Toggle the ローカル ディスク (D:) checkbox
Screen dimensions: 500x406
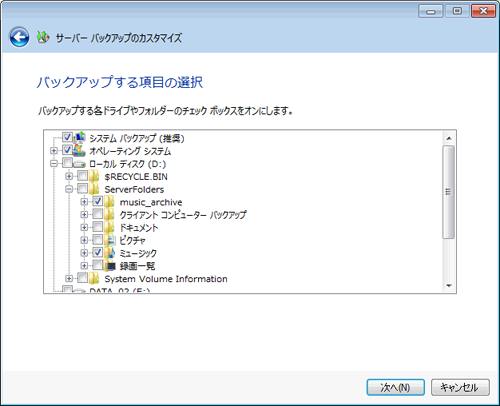click(x=67, y=163)
